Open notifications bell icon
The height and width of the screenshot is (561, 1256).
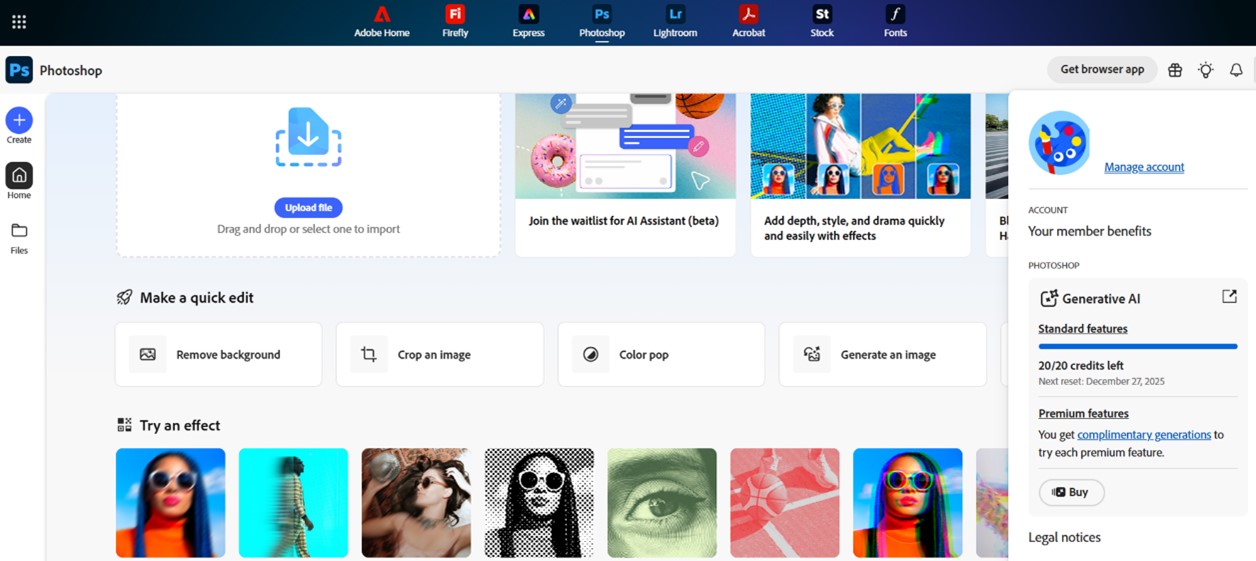(1236, 70)
